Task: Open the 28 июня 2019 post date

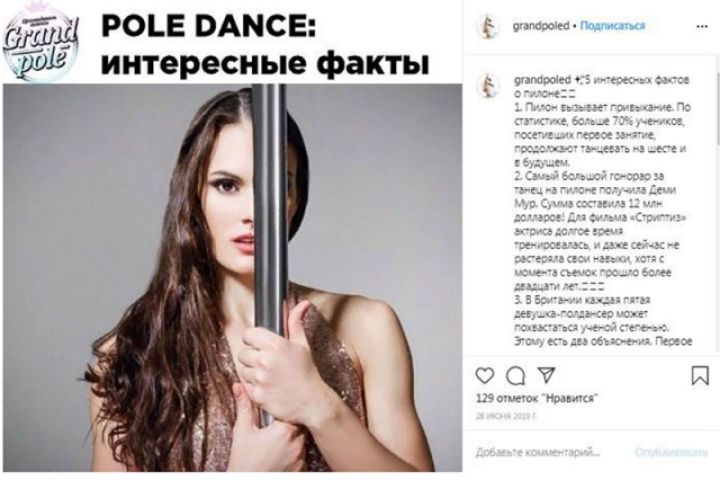Action: pyautogui.click(x=507, y=416)
